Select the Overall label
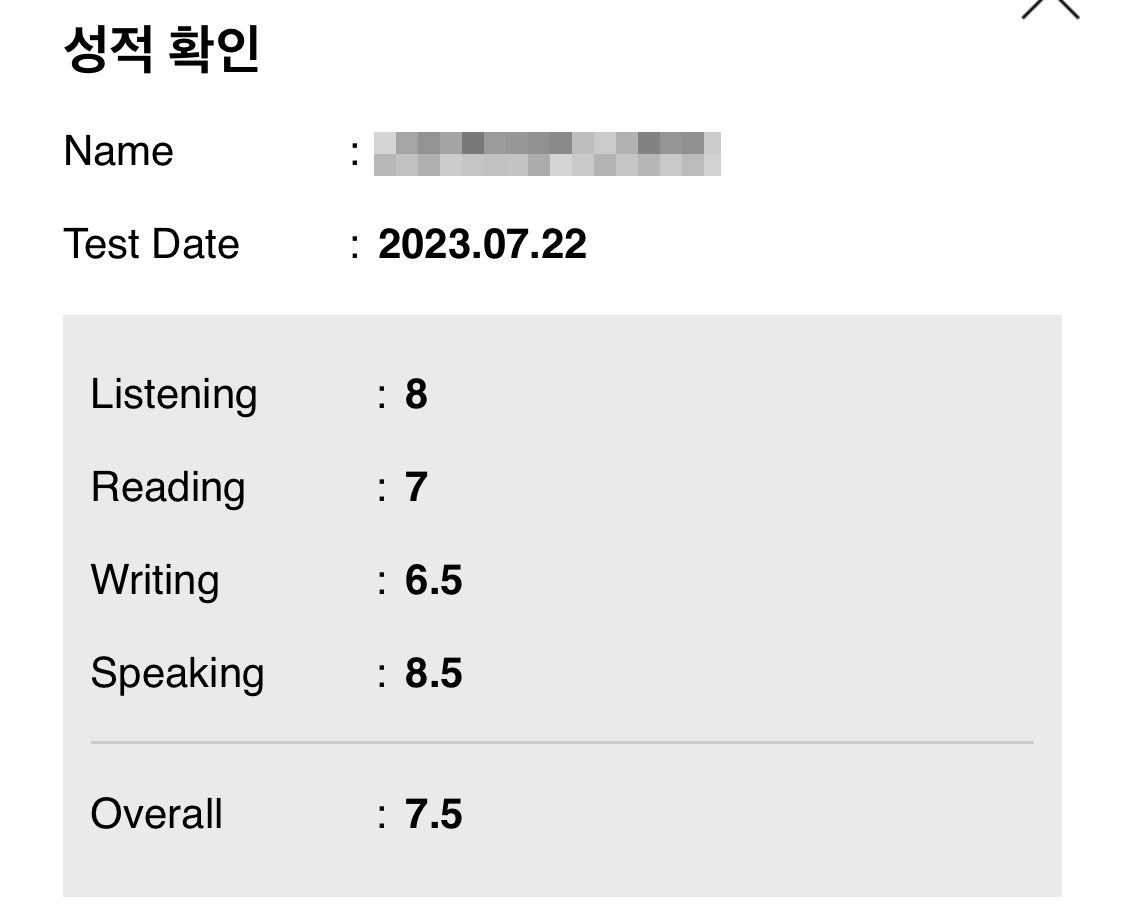1125x915 pixels. pos(156,814)
